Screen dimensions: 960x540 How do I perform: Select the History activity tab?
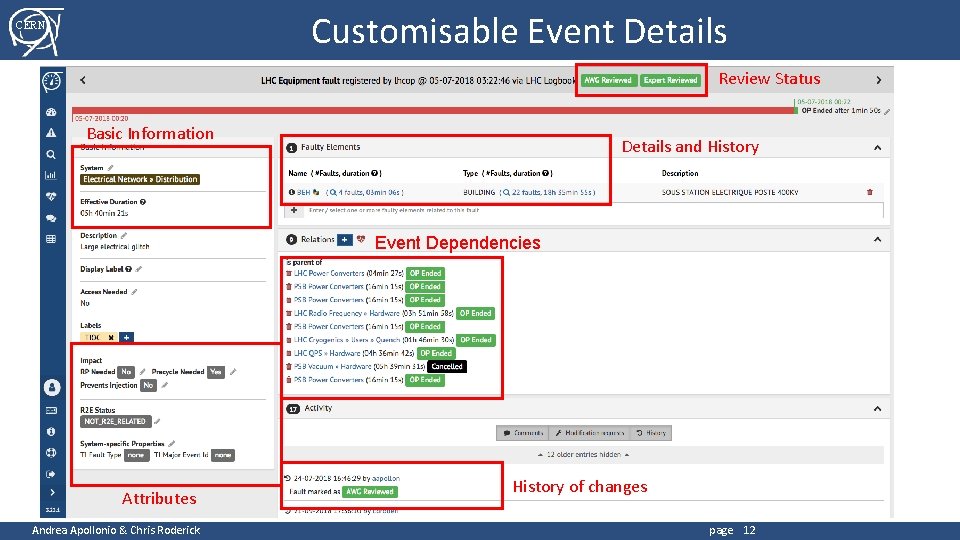651,433
